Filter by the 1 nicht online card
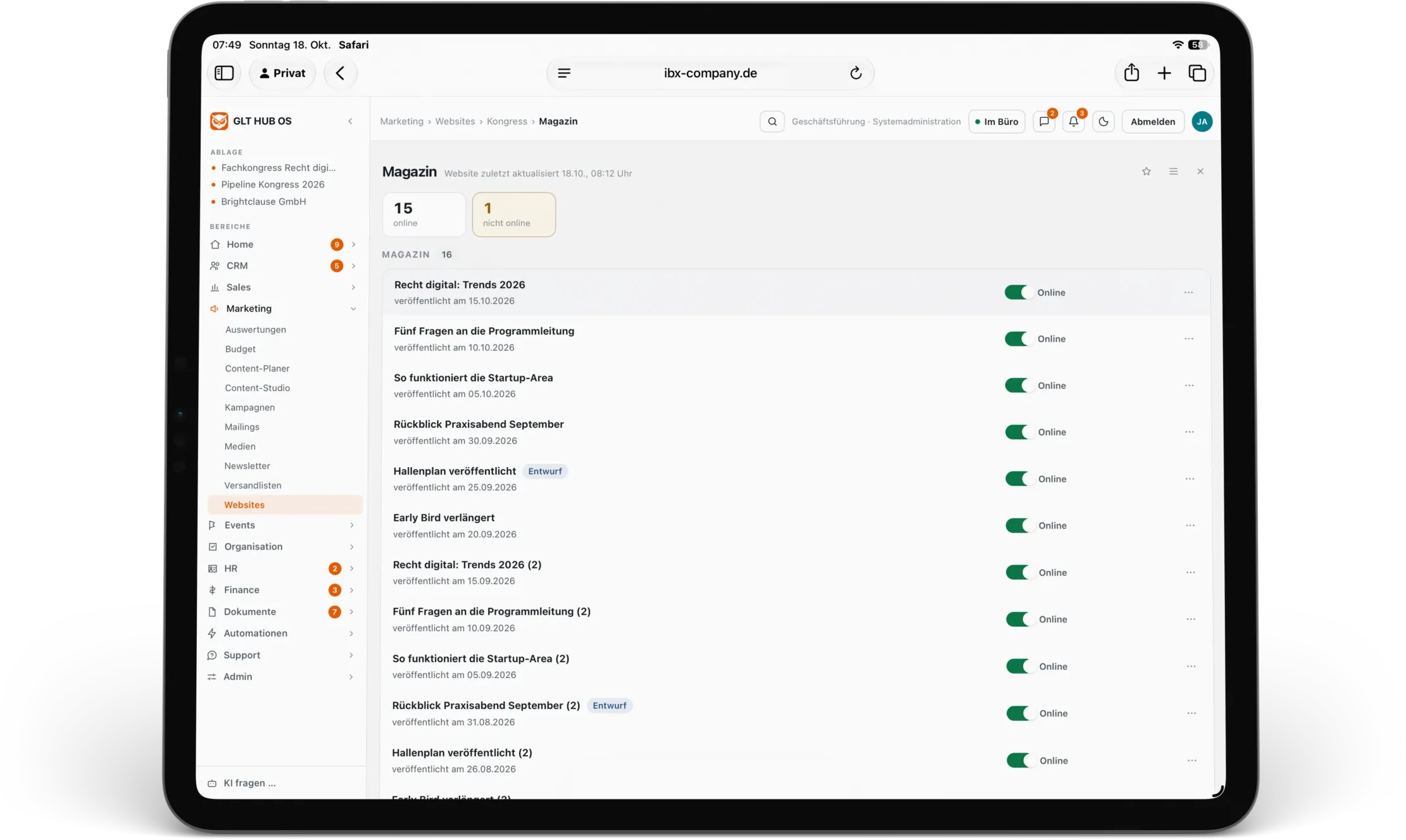1406x840 pixels. (514, 215)
